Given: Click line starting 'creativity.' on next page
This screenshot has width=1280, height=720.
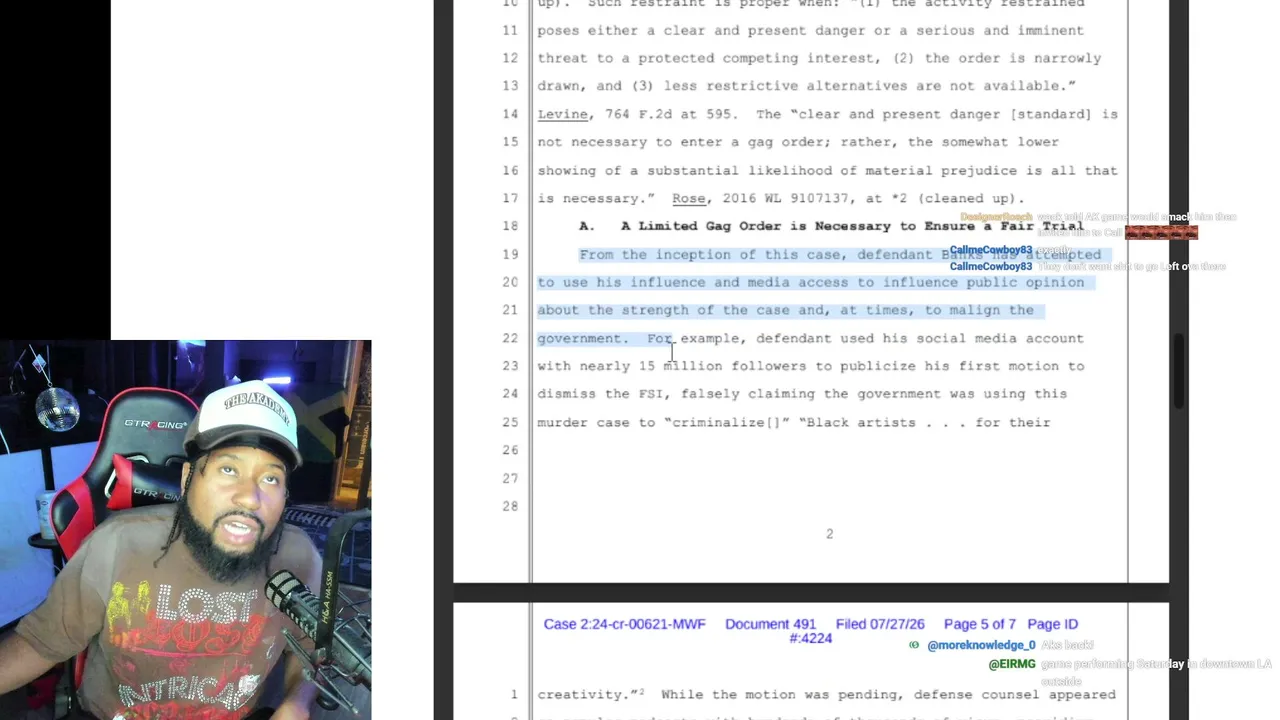Looking at the screenshot, I should pos(827,694).
